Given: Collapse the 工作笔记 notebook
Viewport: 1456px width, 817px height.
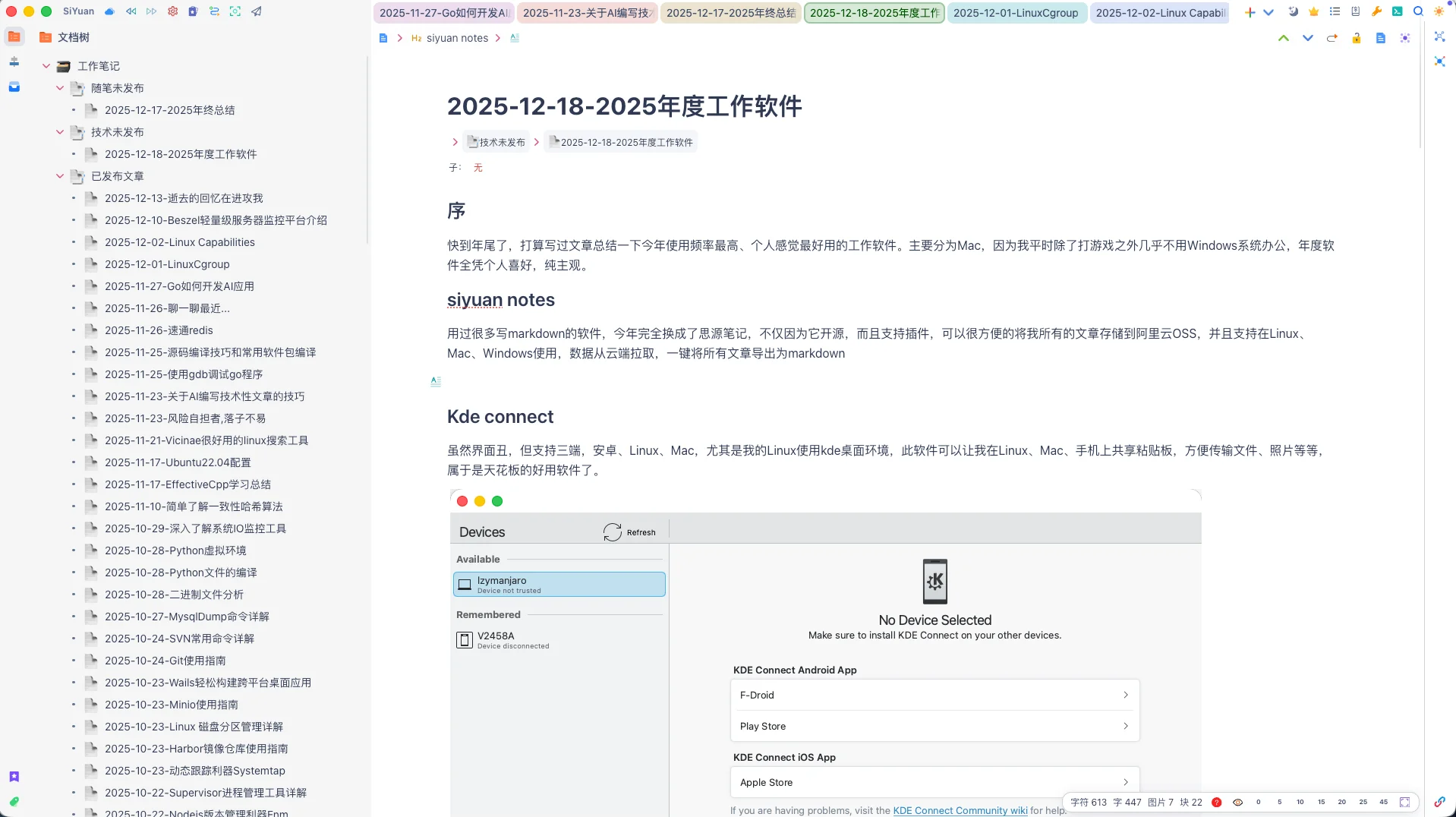Looking at the screenshot, I should 46,66.
